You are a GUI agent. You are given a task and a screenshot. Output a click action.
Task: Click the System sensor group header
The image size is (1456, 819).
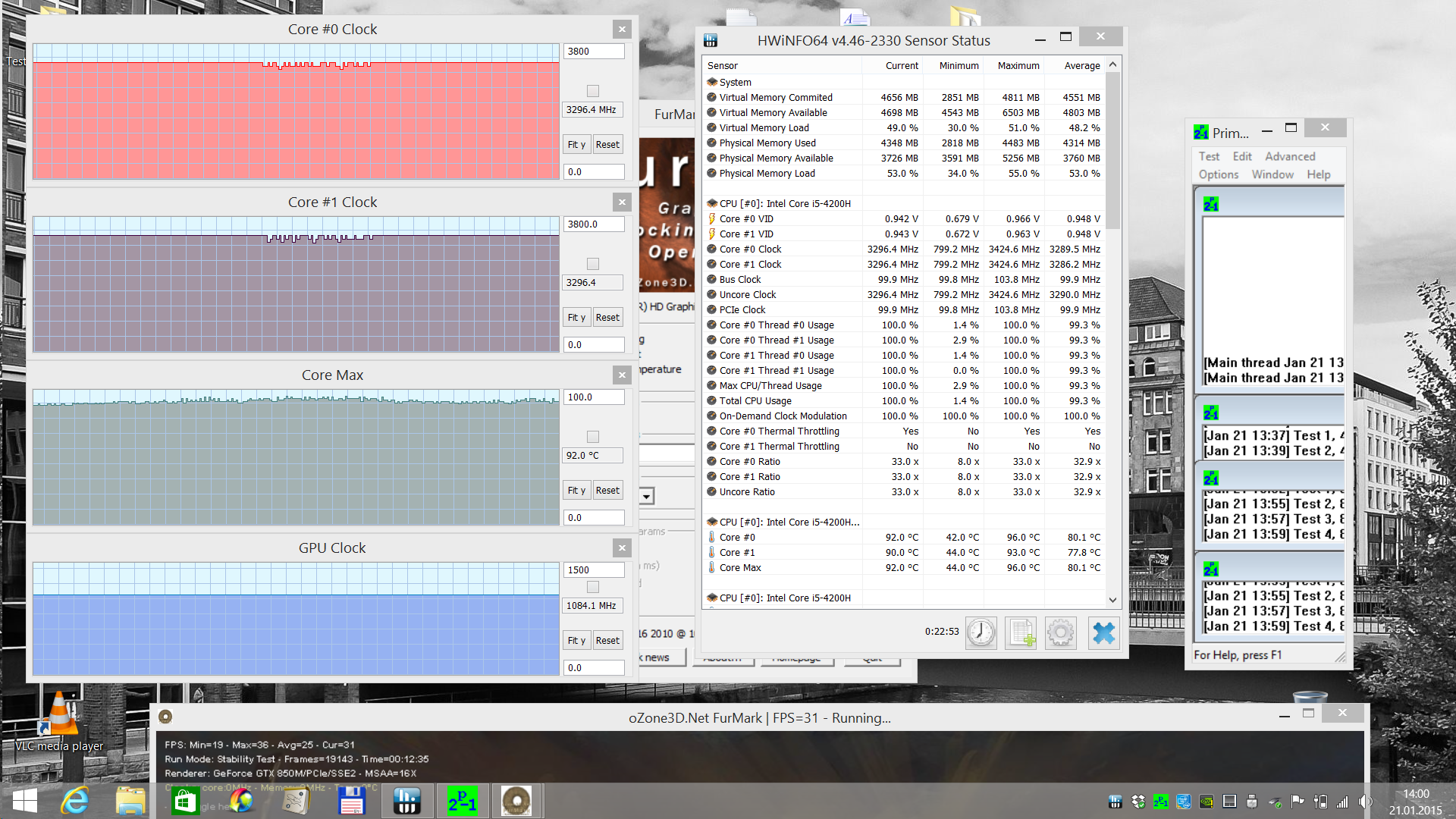pyautogui.click(x=904, y=83)
